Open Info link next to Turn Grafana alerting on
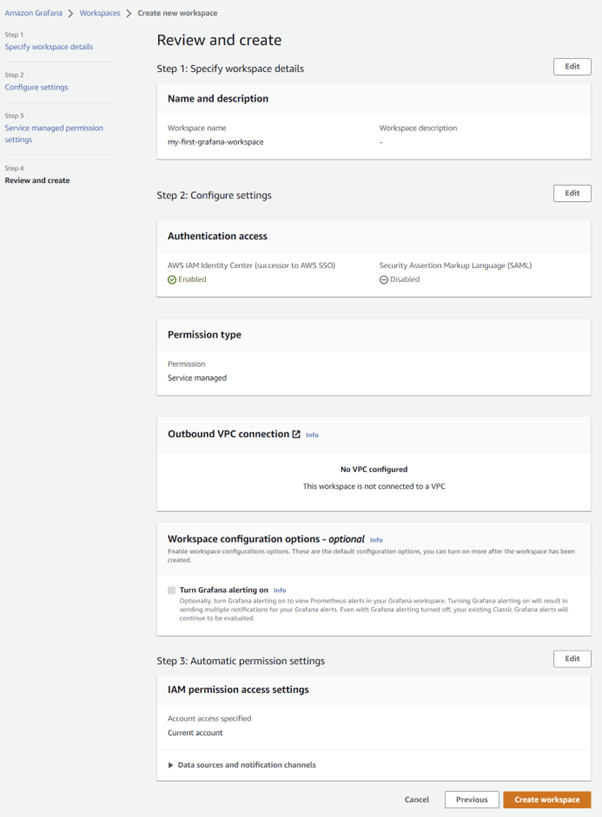Viewport: 602px width, 817px height. 280,591
